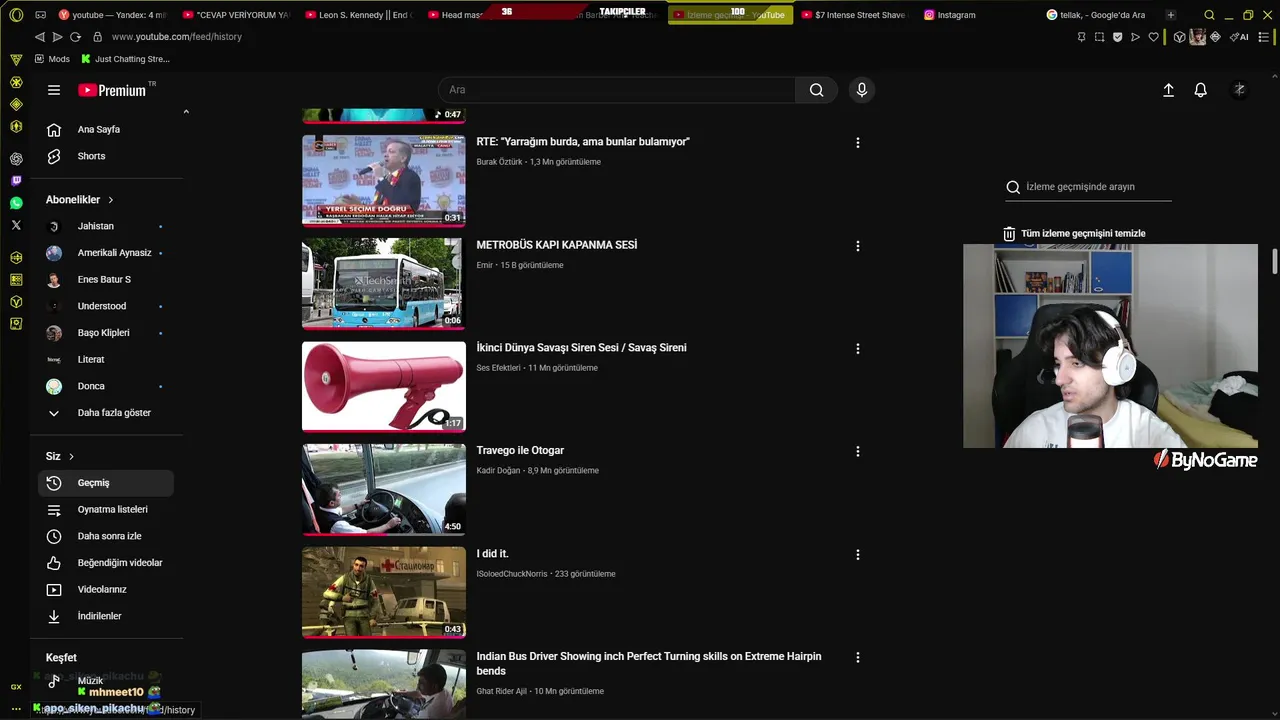
Task: Expand the 'Siz' section chevron
Action: point(71,457)
